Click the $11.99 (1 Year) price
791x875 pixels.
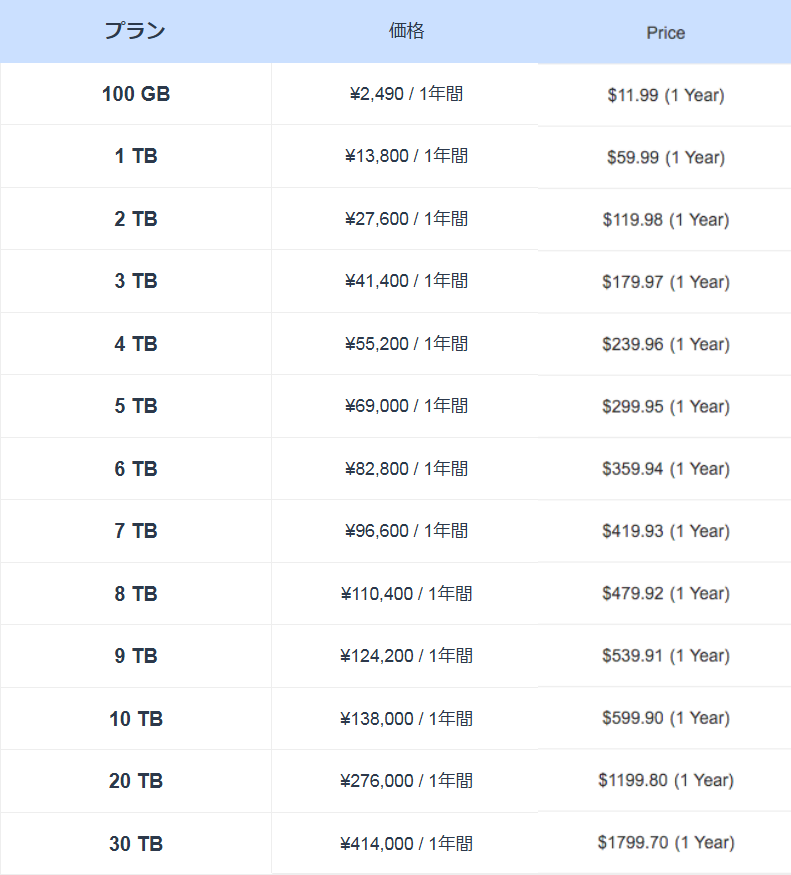click(x=666, y=95)
